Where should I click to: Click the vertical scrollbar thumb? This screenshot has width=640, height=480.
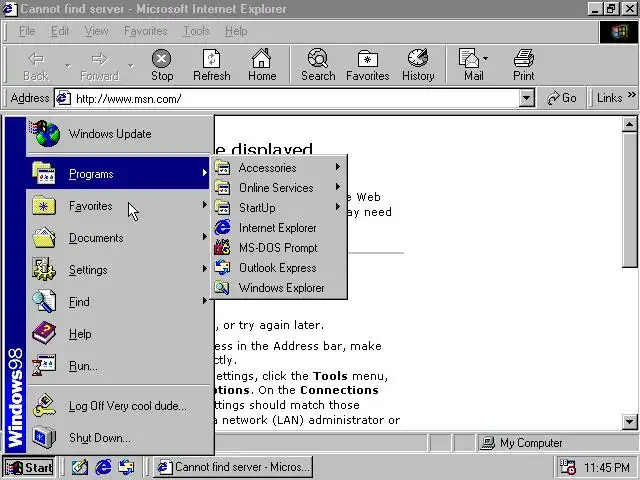click(x=629, y=200)
